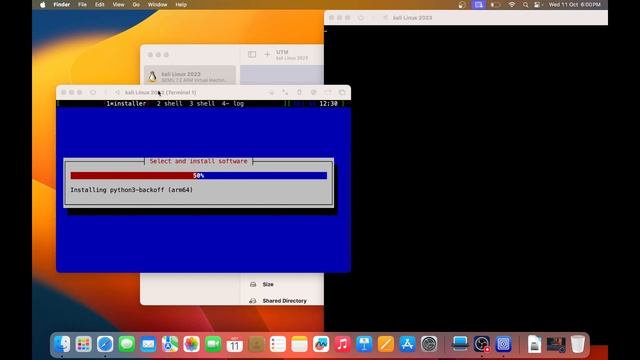Click the disc icon in Terminal 1 toolbar
Viewport: 640px width, 360px height.
[313, 93]
